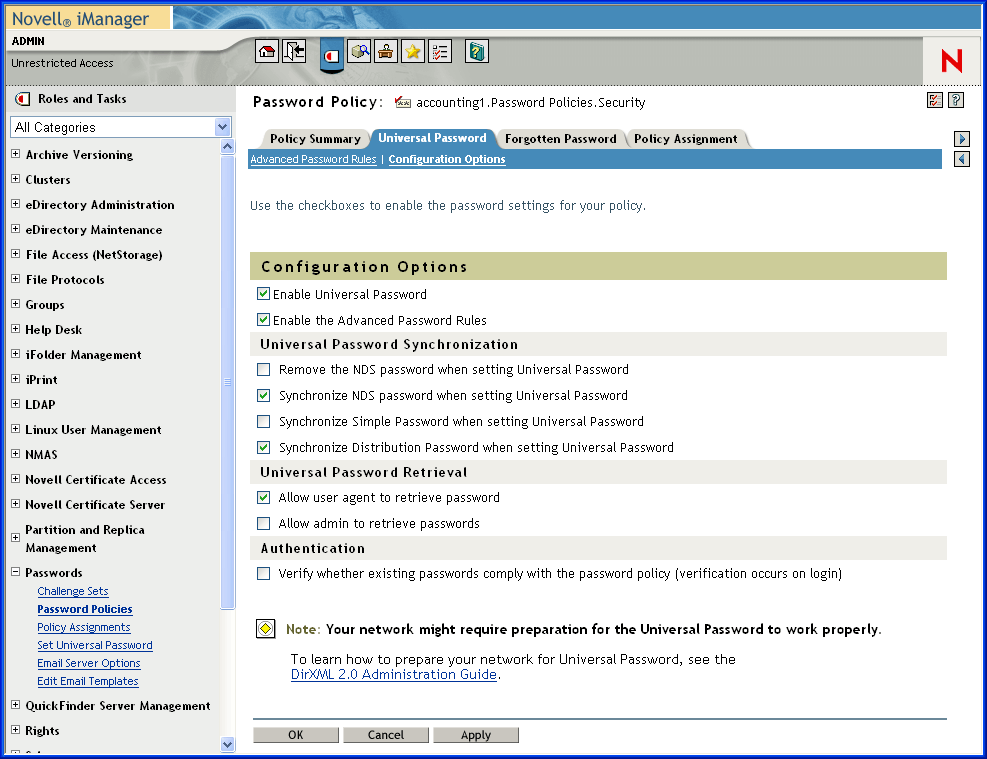This screenshot has height=759, width=987.
Task: Switch to the Forgotten Password tab
Action: pyautogui.click(x=560, y=138)
